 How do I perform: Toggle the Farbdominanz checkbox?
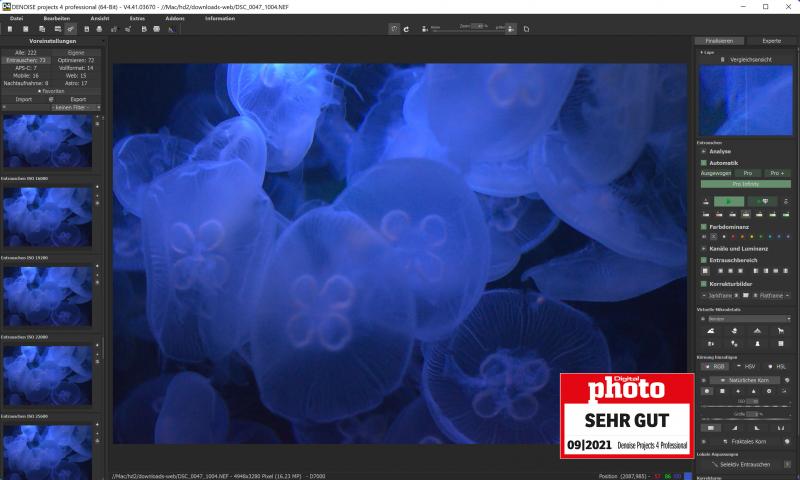(x=703, y=226)
